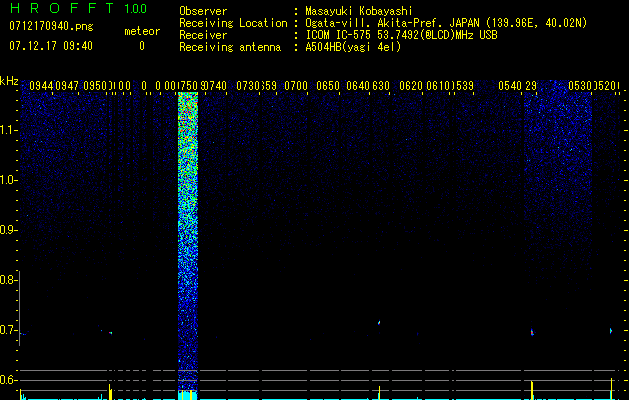Click the 0650 time marker
Image resolution: width=629 pixels, height=400 pixels.
click(x=328, y=85)
